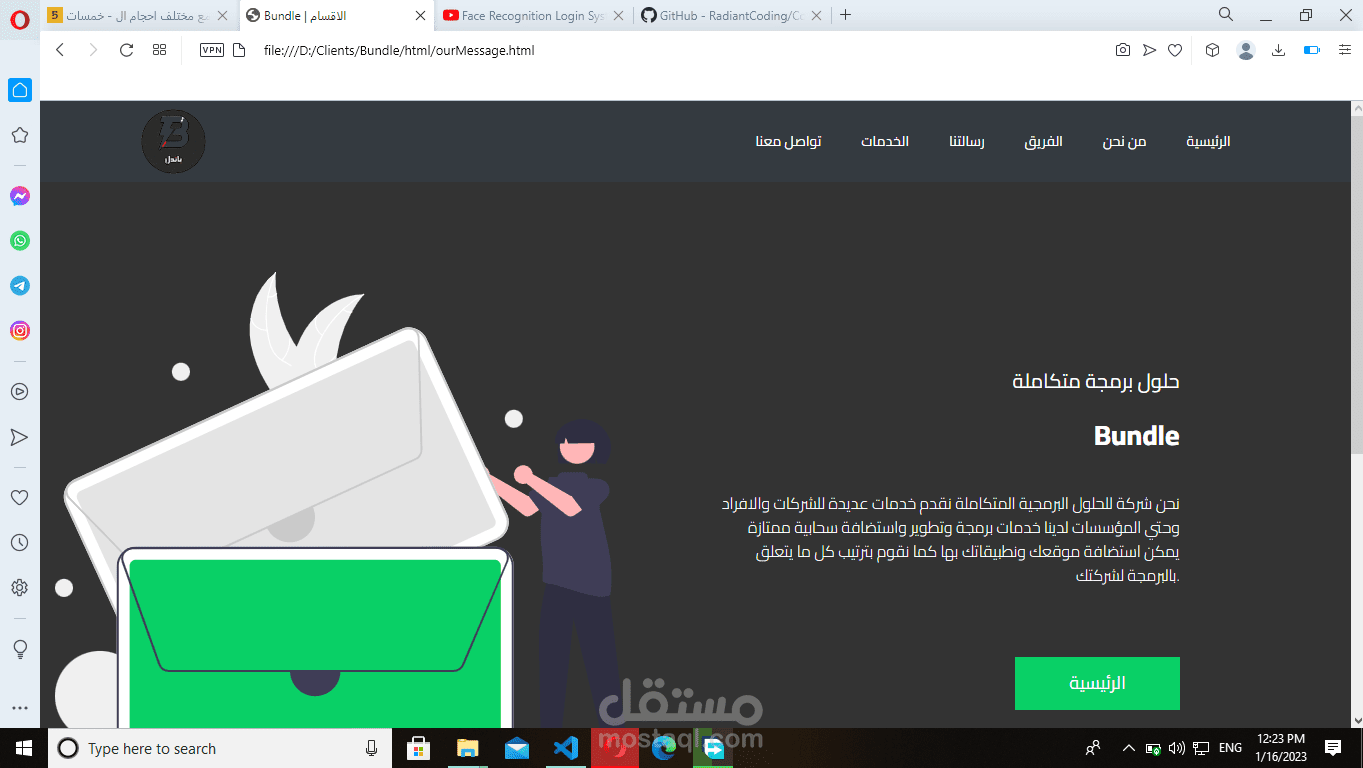Toggle the battery saver icon in toolbar

click(1312, 50)
